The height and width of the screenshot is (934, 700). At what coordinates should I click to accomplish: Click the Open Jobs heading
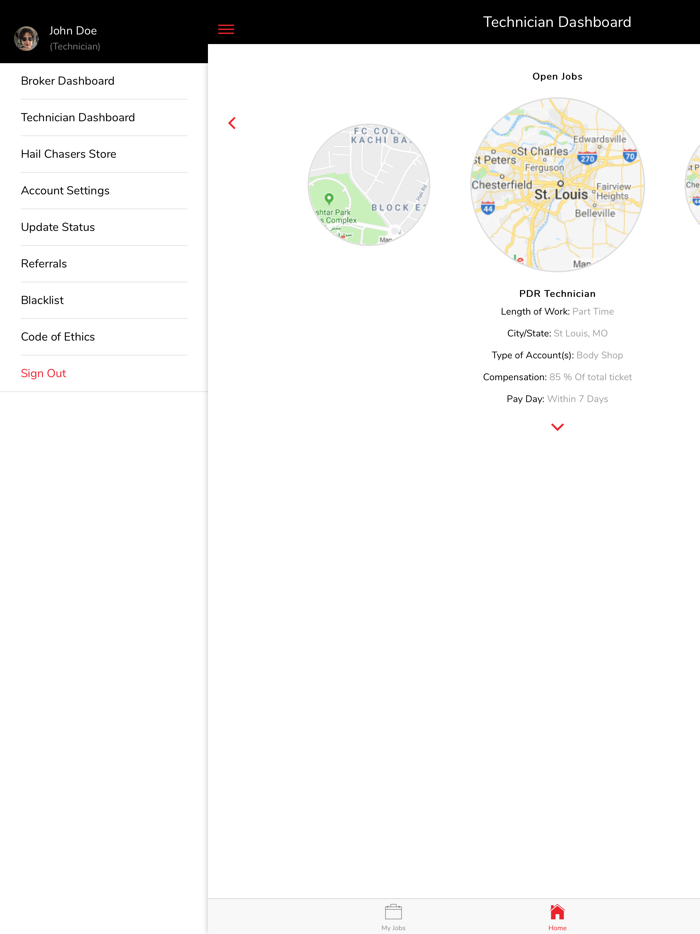(557, 76)
